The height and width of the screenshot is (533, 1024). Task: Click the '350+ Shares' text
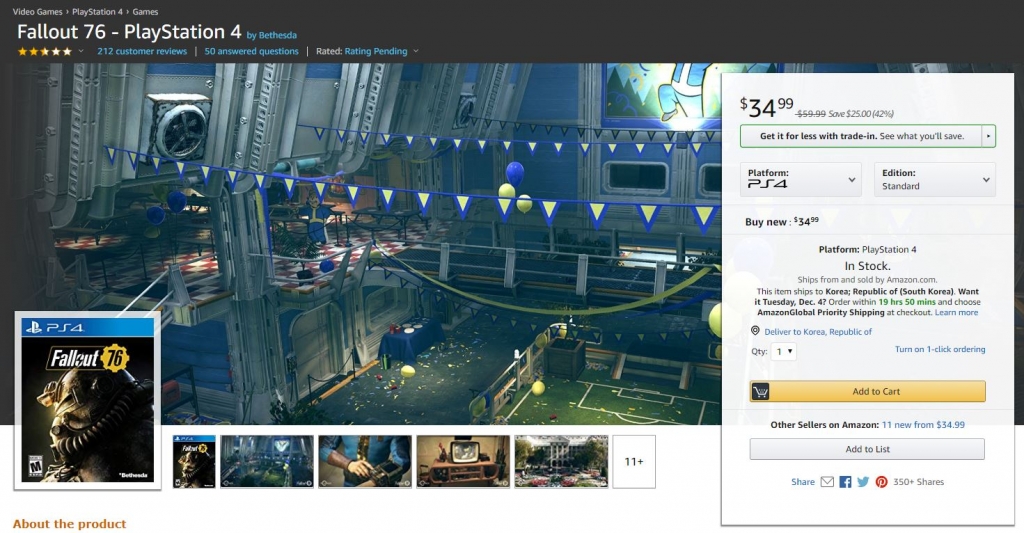[x=918, y=481]
